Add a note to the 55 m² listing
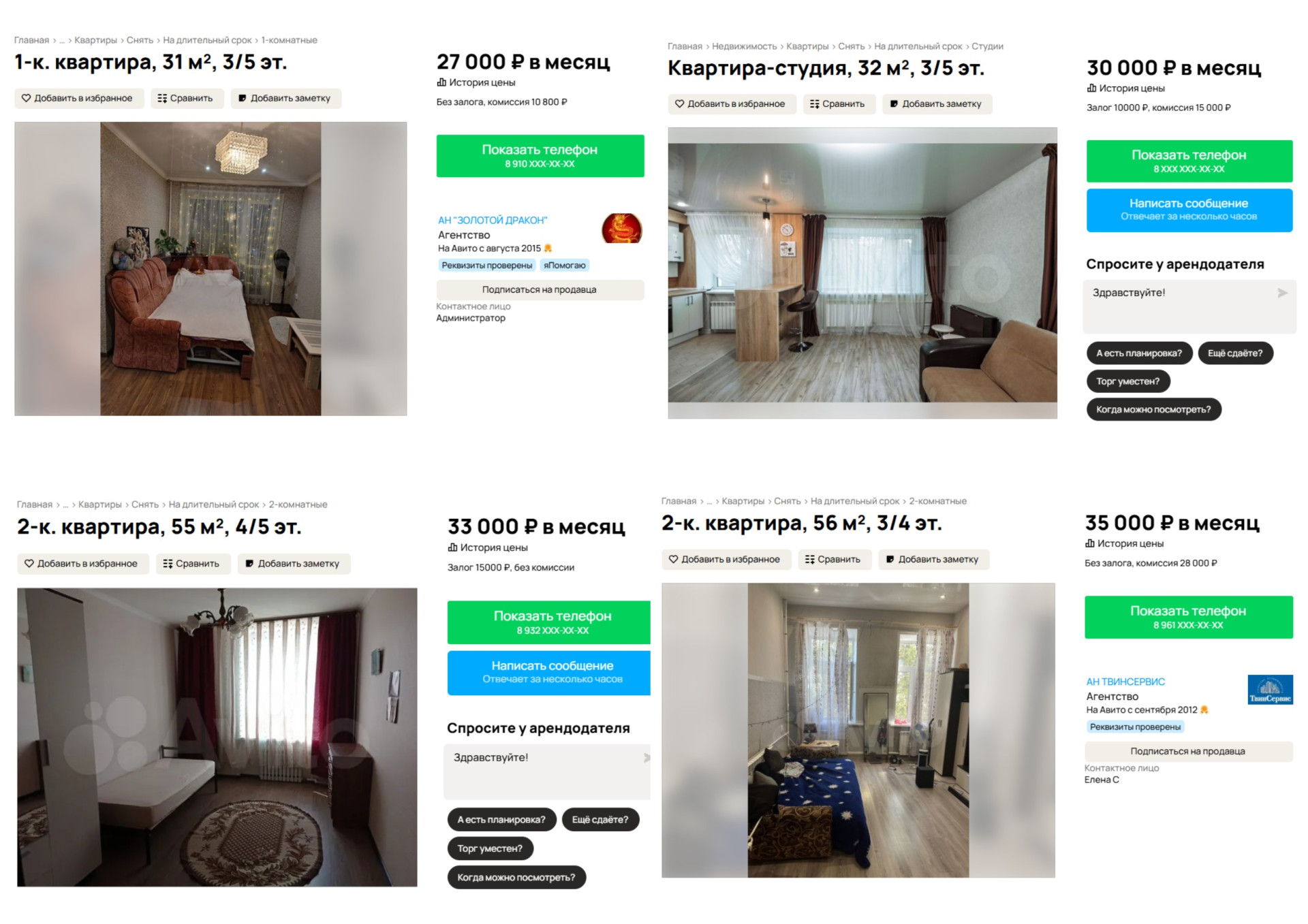The height and width of the screenshot is (924, 1308). pyautogui.click(x=293, y=564)
